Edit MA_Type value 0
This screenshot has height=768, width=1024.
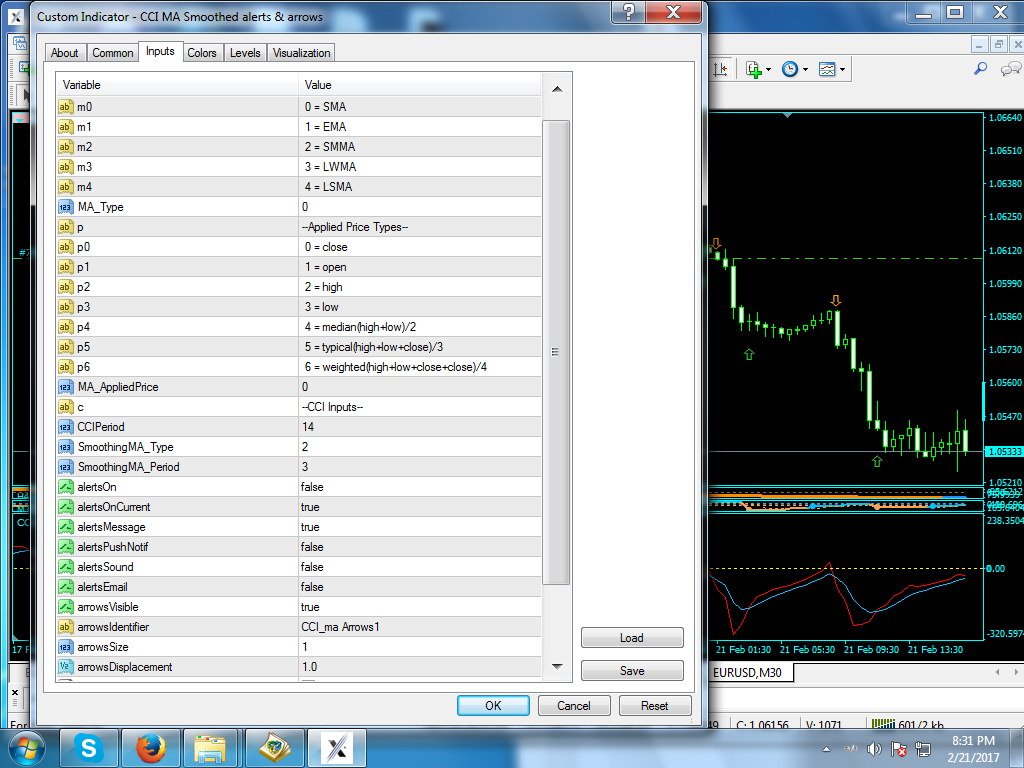[420, 207]
